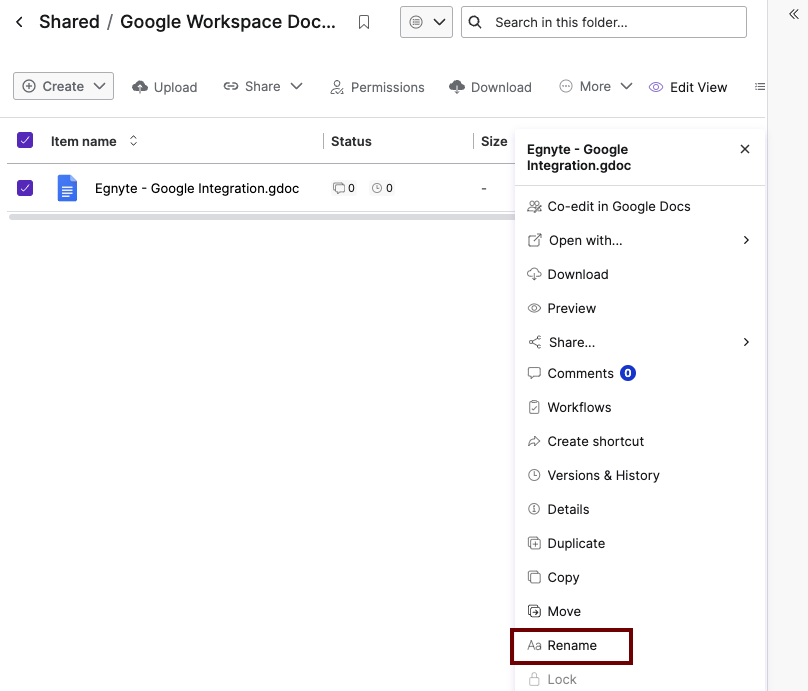Click Download in the top toolbar

coord(490,87)
